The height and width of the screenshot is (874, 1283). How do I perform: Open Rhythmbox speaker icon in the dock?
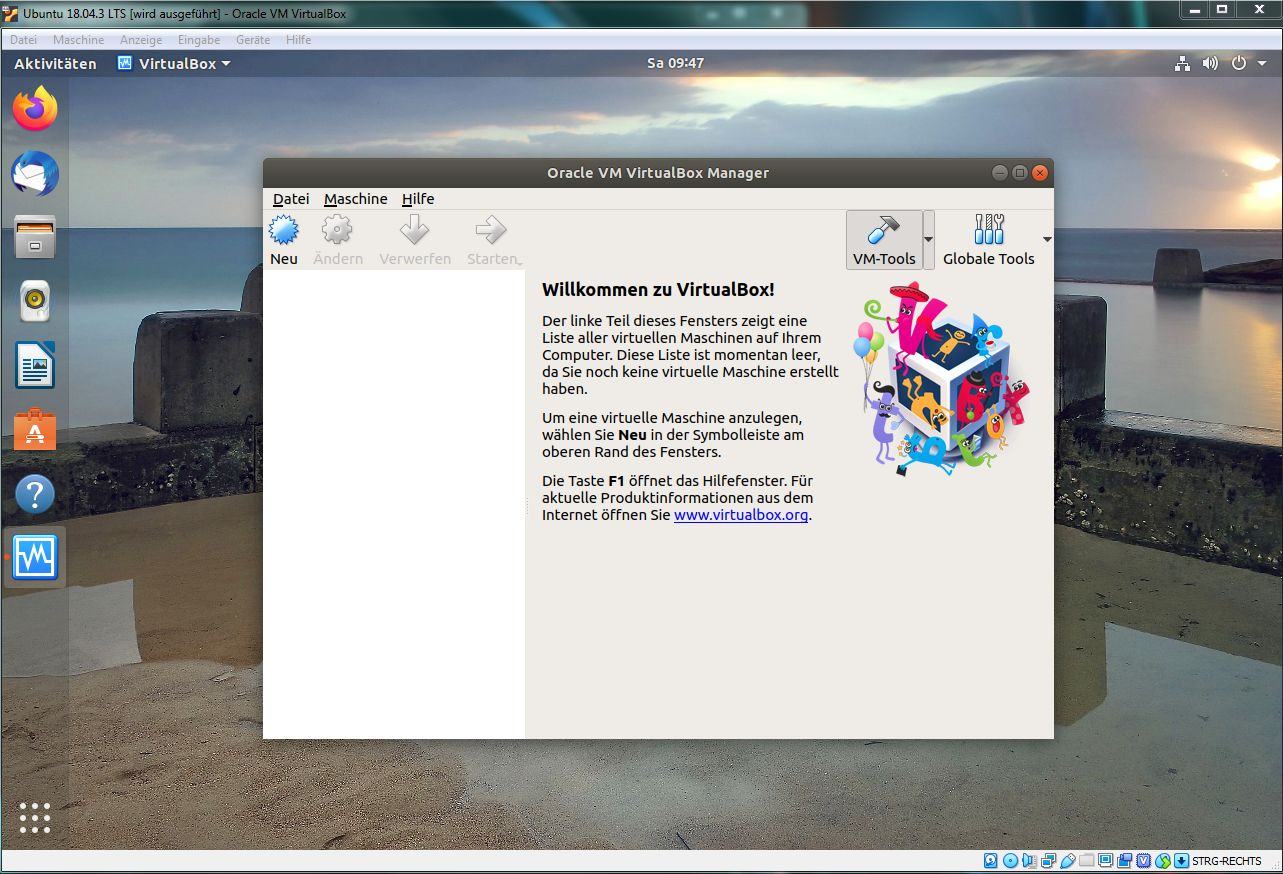coord(35,301)
